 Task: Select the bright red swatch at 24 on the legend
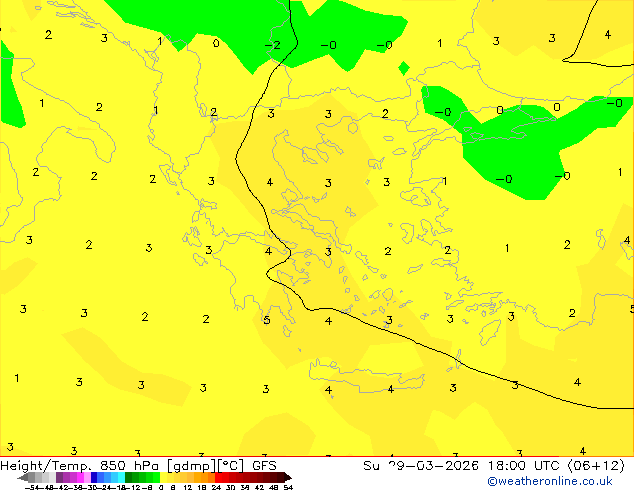(218, 477)
